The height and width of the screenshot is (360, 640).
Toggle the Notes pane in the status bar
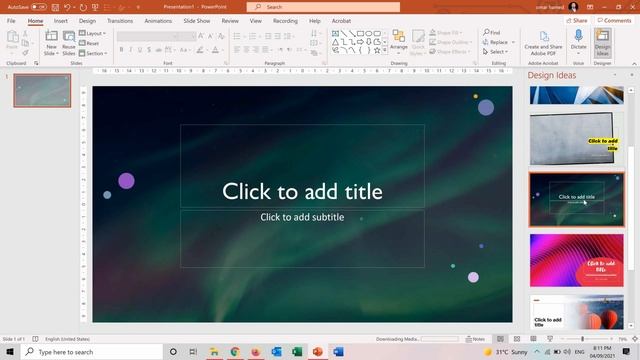click(x=475, y=339)
